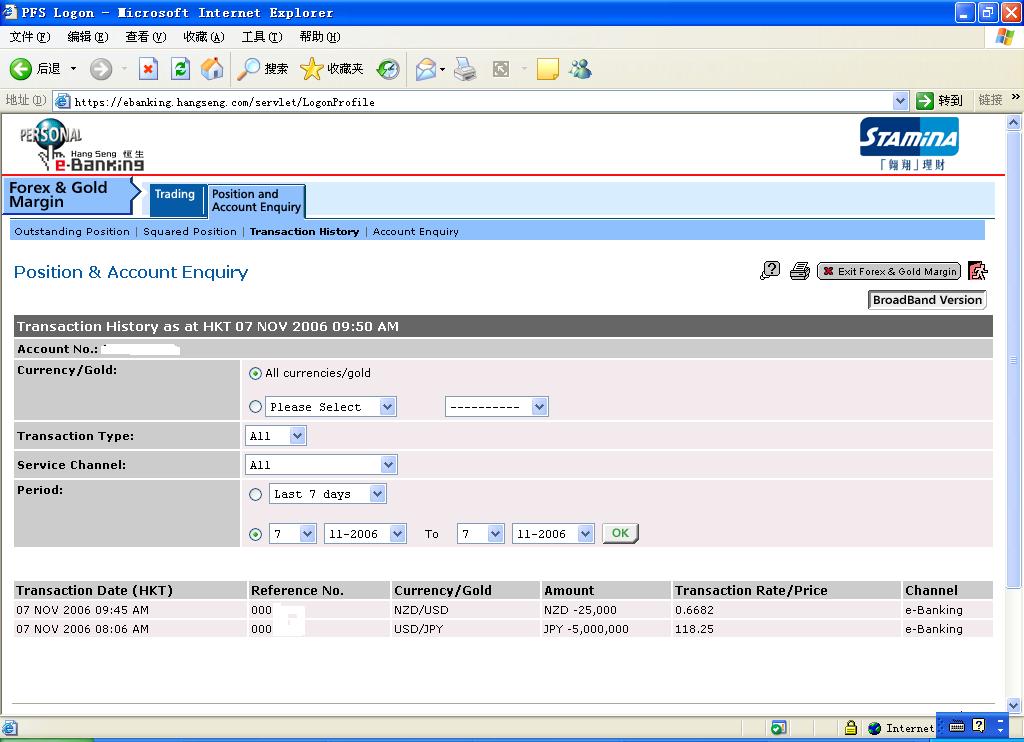Open the Last 7 days period dropdown
The image size is (1024, 742).
pyautogui.click(x=327, y=494)
